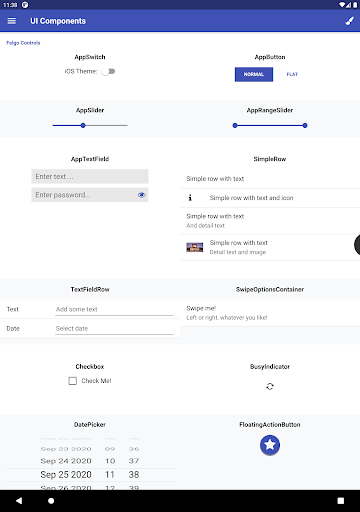Image resolution: width=360 pixels, height=512 pixels.
Task: Click the NORMAL app button
Action: [254, 74]
